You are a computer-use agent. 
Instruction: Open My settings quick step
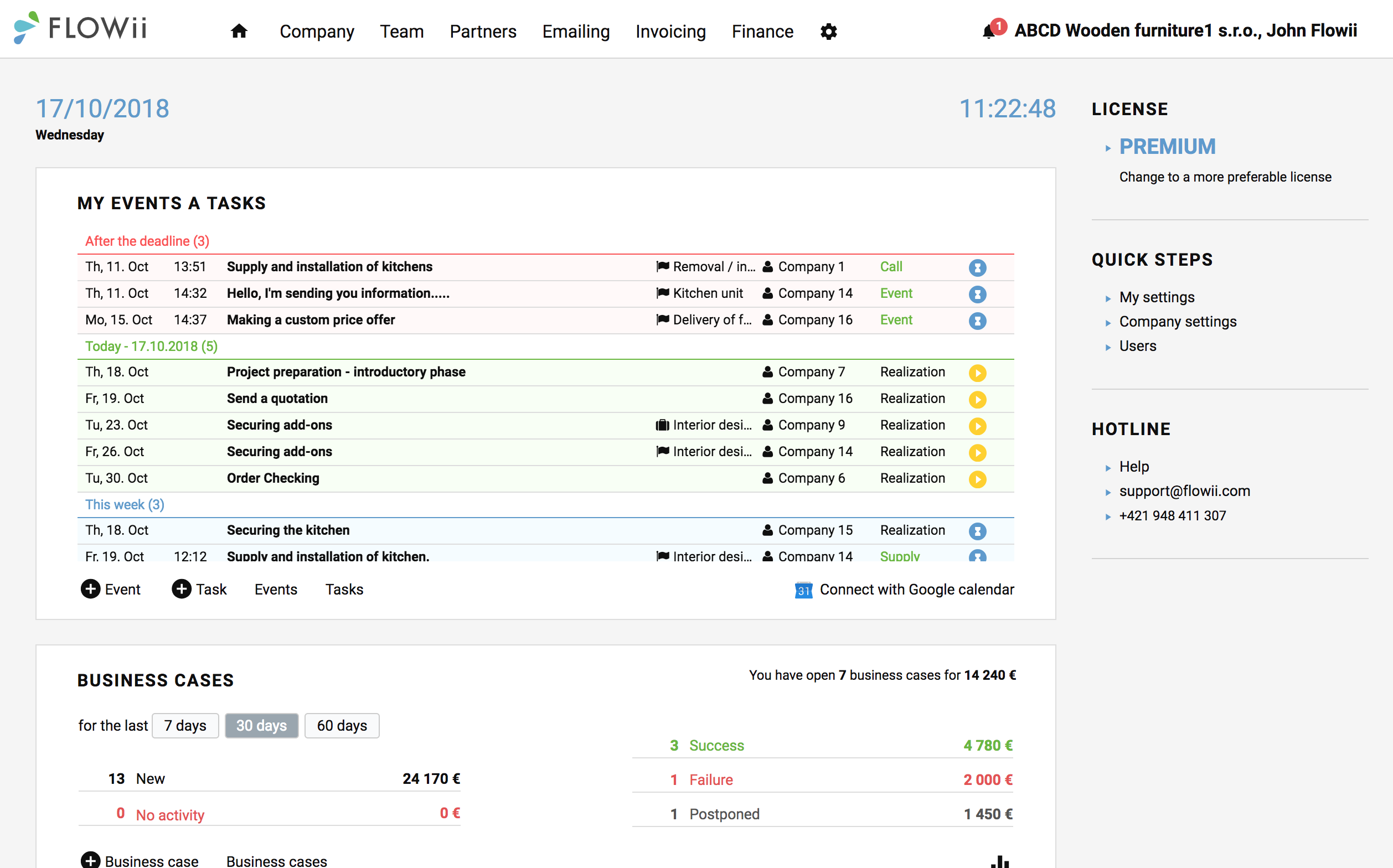click(x=1157, y=297)
